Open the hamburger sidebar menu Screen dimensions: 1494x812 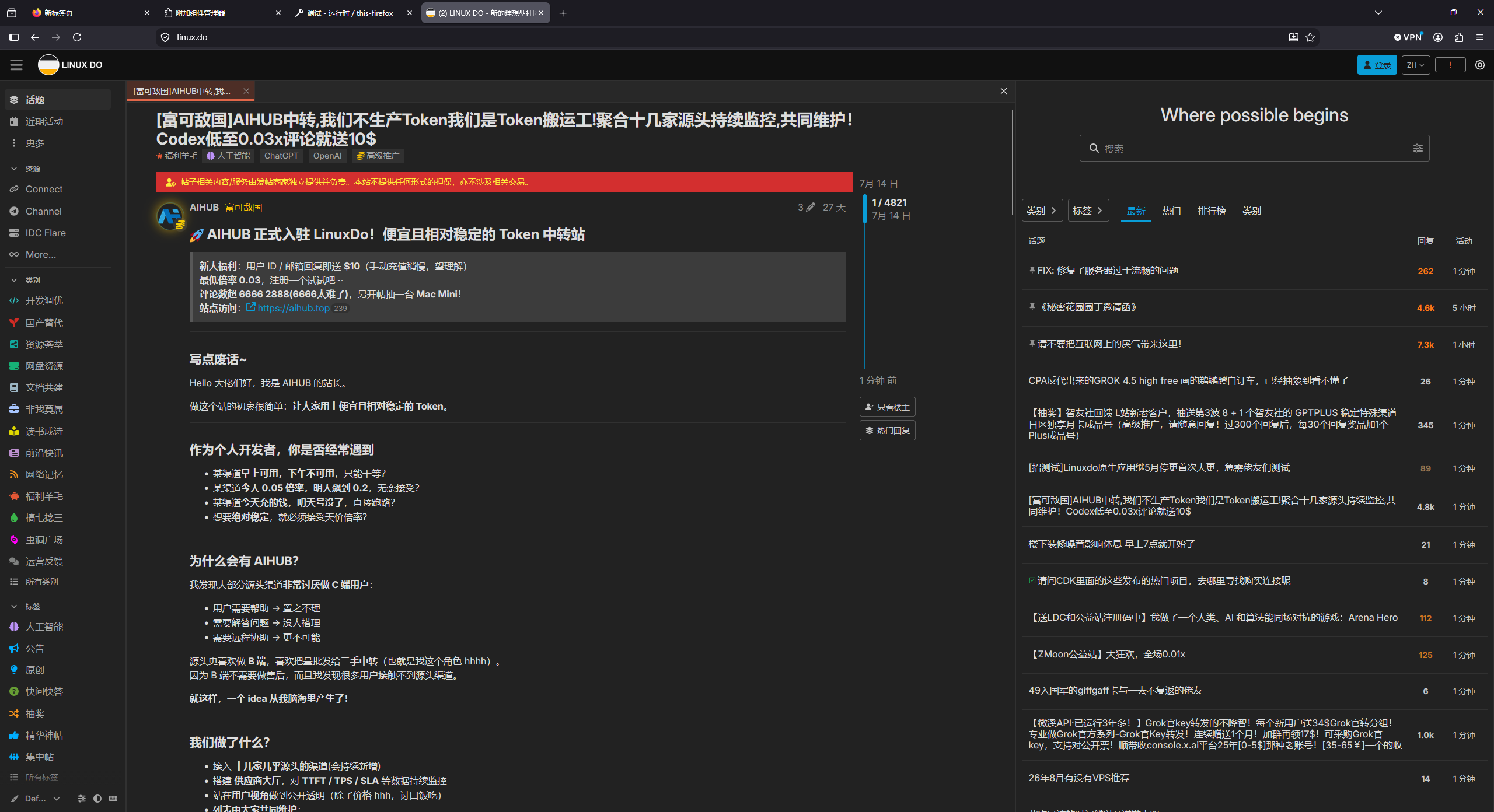pos(16,65)
